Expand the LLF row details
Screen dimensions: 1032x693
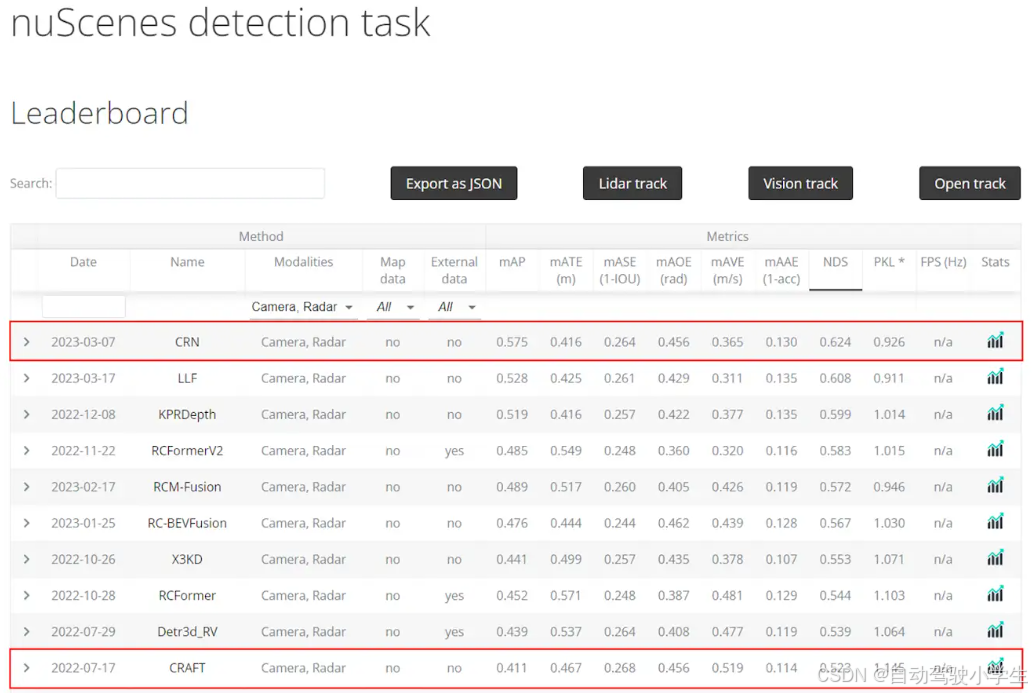pyautogui.click(x=26, y=378)
